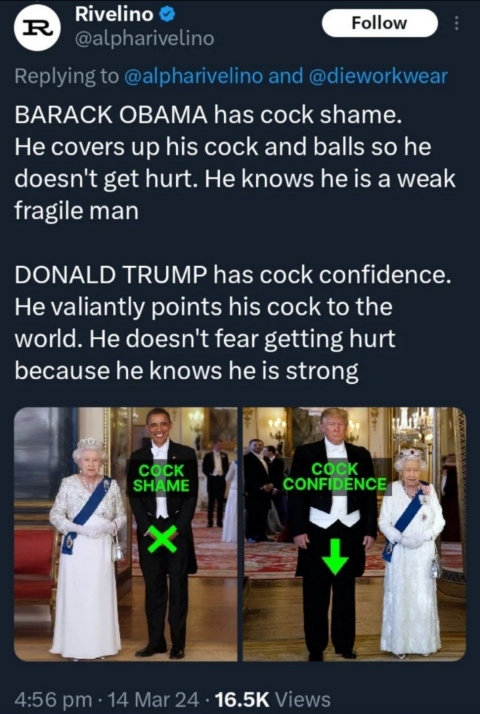The width and height of the screenshot is (480, 714).
Task: Click the gray Replying to text
Action: pyautogui.click(x=66, y=76)
